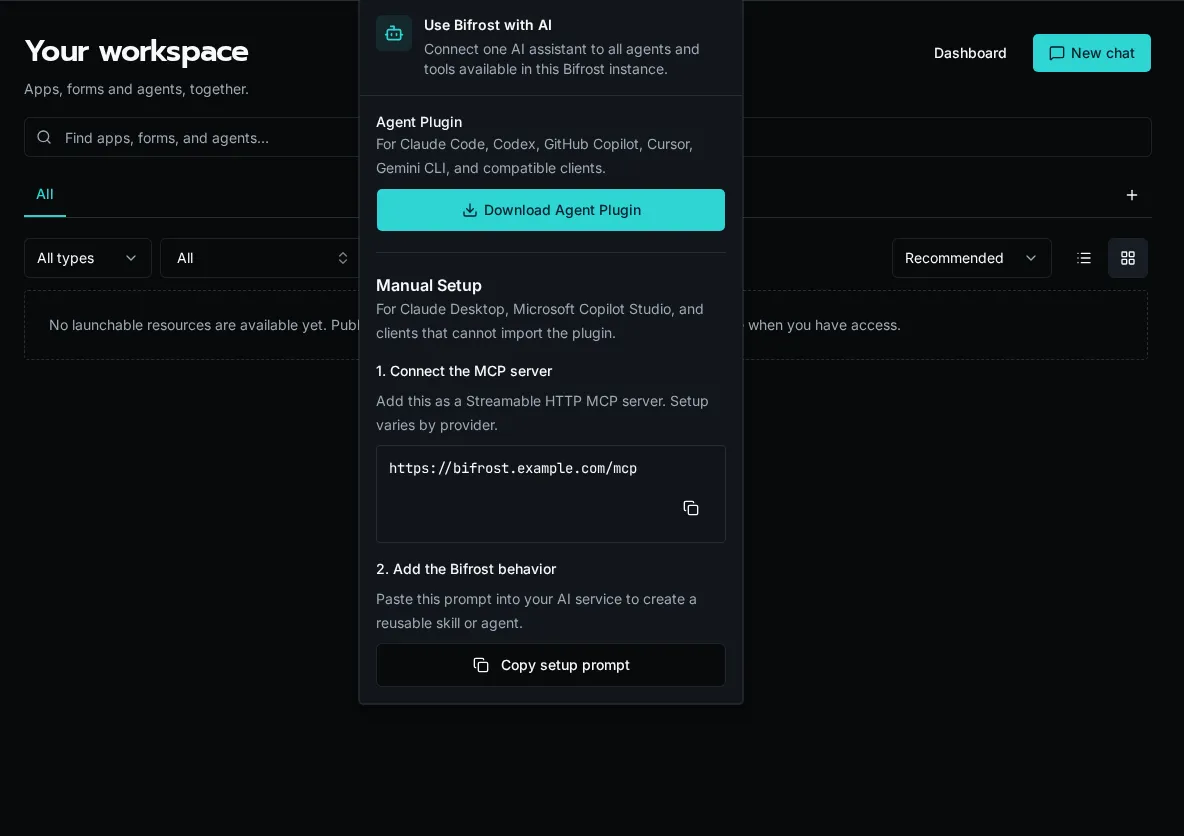Click the search magnifier icon
1184x836 pixels.
[x=45, y=137]
